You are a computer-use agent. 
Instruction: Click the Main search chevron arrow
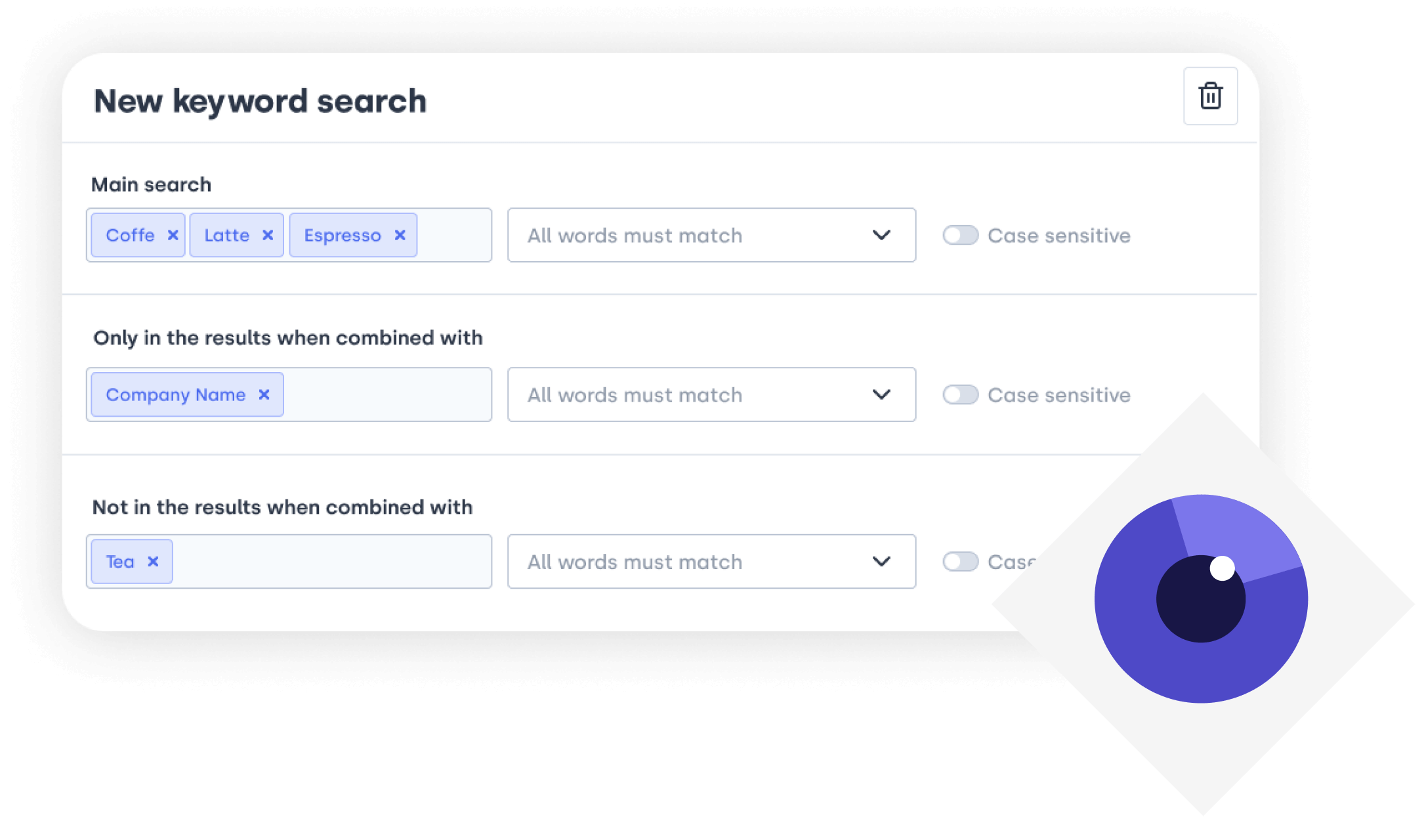881,235
